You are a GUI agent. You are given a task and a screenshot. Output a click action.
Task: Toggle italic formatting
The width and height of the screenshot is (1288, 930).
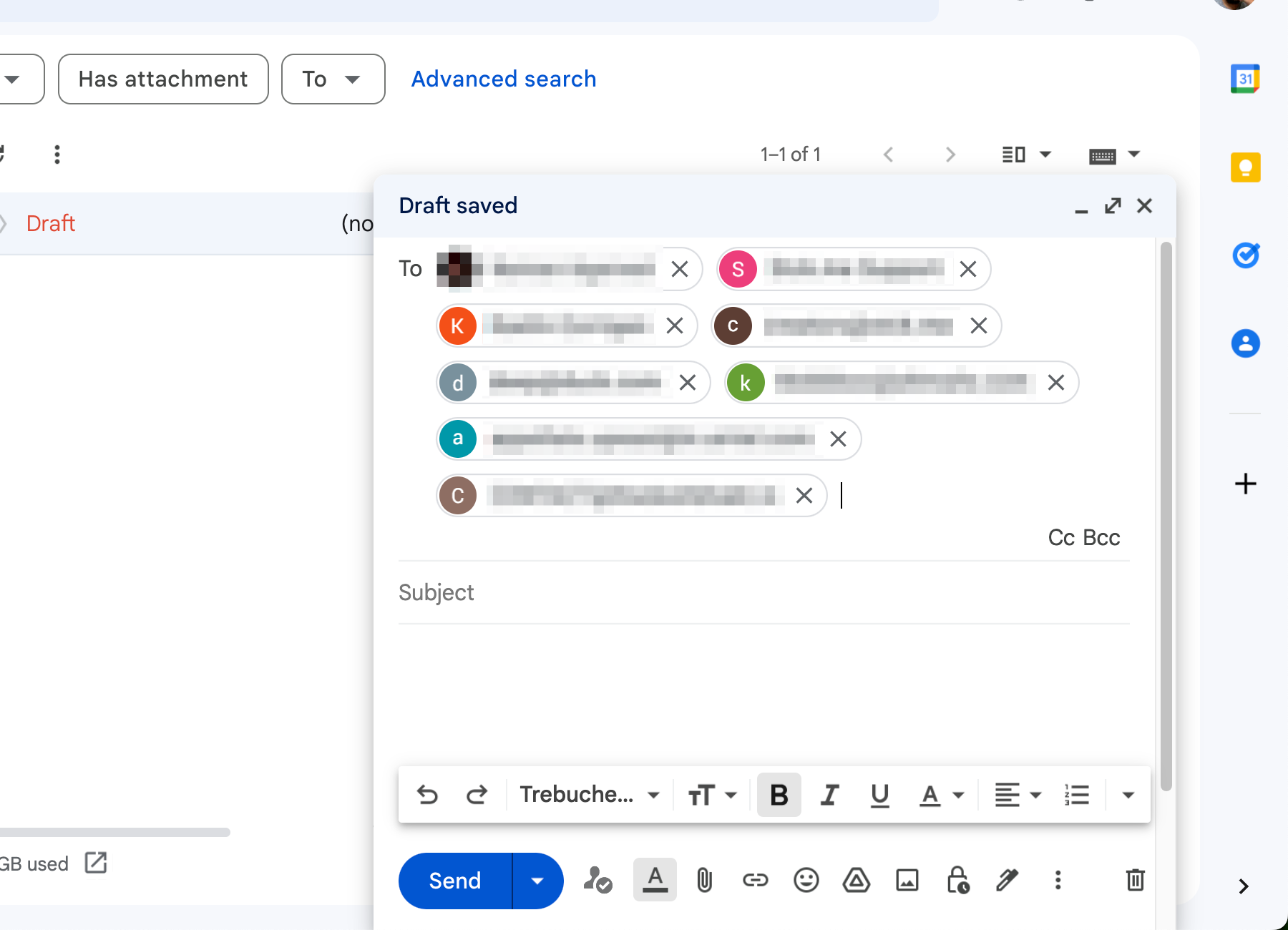click(829, 794)
